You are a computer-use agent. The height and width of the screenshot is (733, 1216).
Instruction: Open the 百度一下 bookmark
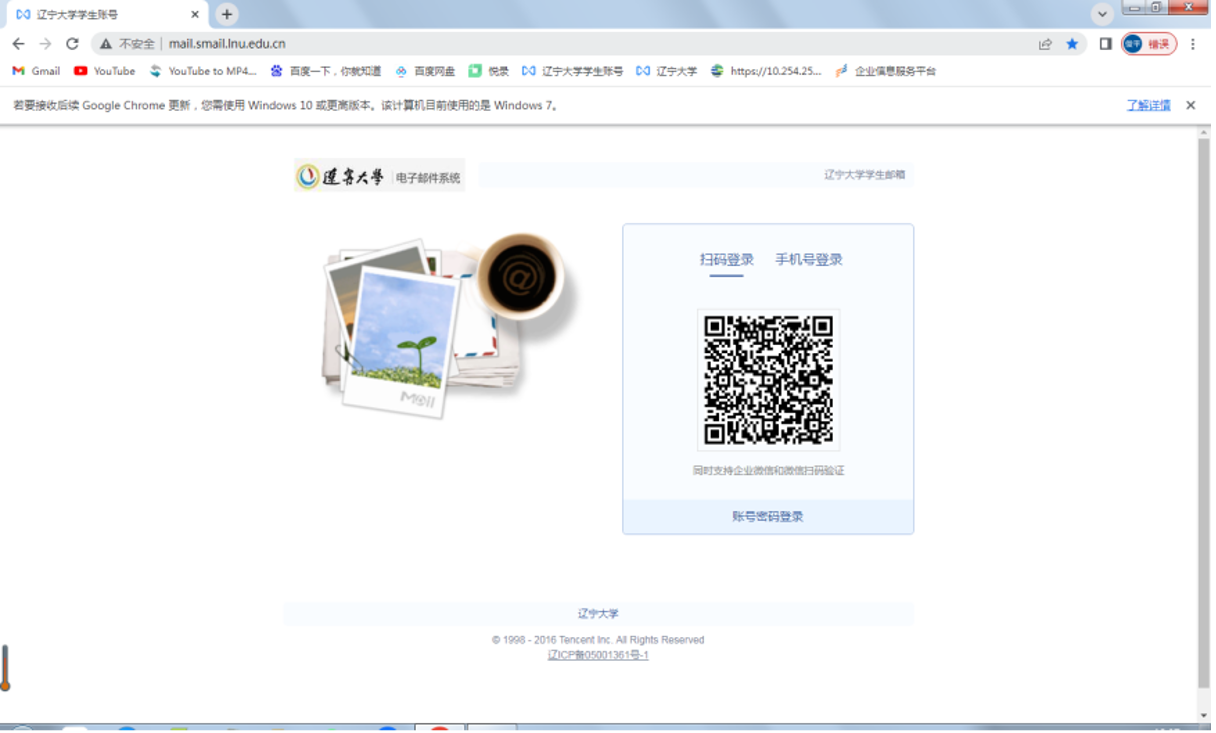coord(326,71)
